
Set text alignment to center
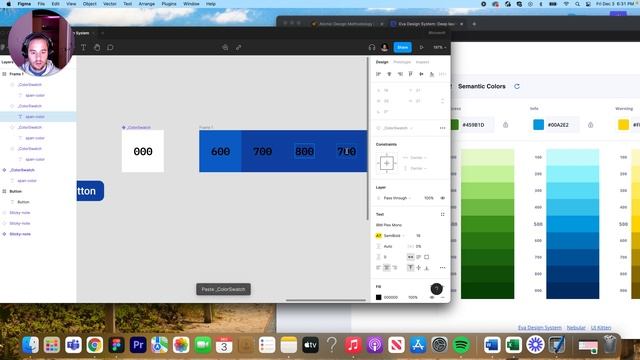387,268
